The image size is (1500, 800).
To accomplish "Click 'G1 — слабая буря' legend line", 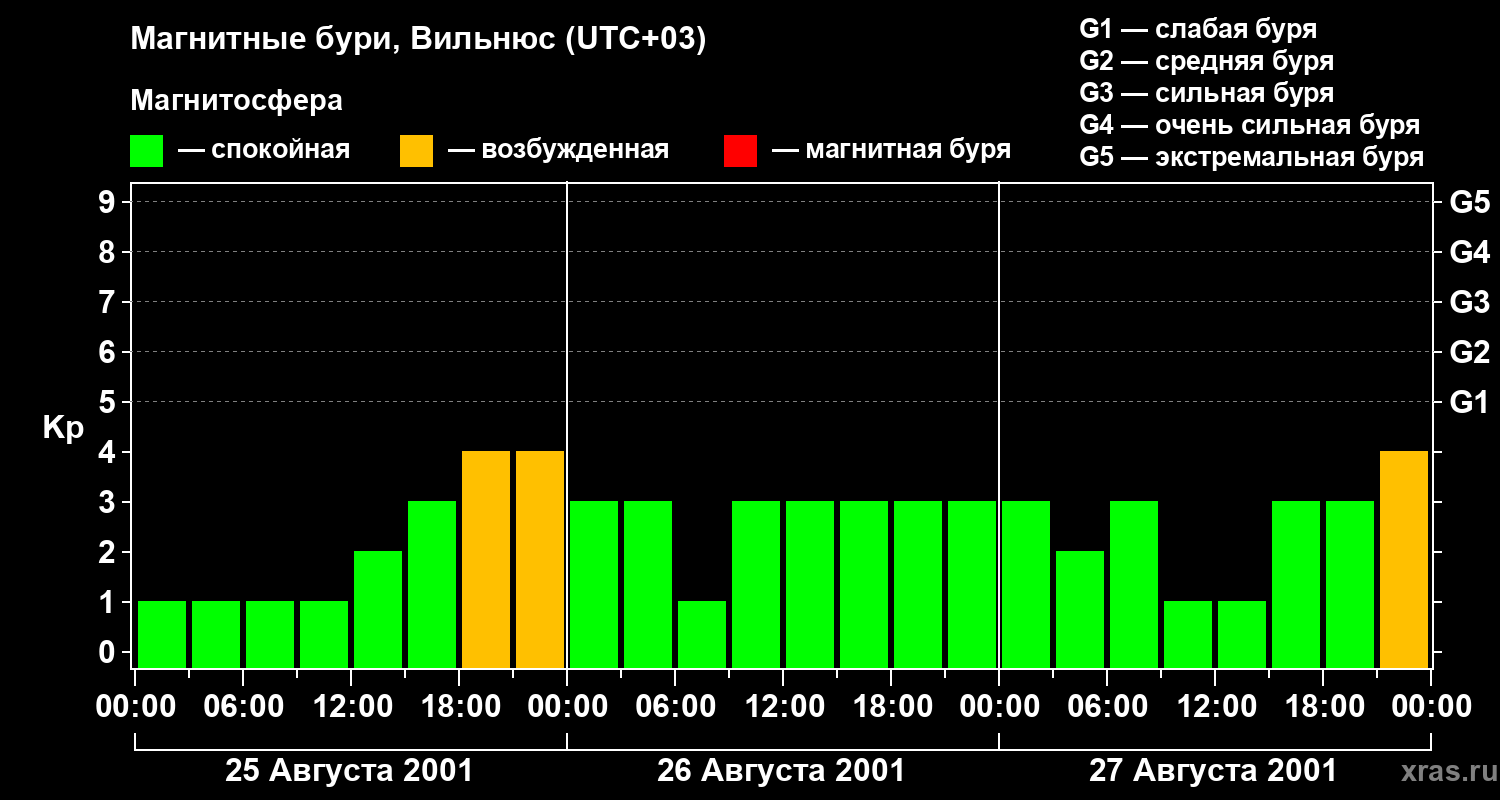I will point(1198,29).
